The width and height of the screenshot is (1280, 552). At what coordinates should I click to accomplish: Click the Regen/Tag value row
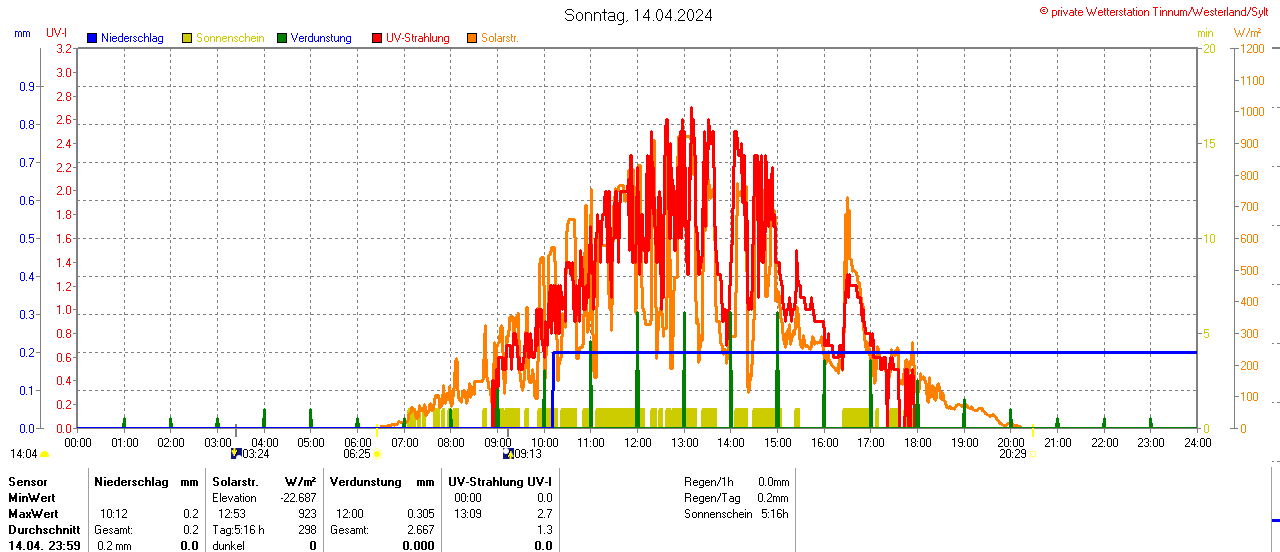(736, 498)
